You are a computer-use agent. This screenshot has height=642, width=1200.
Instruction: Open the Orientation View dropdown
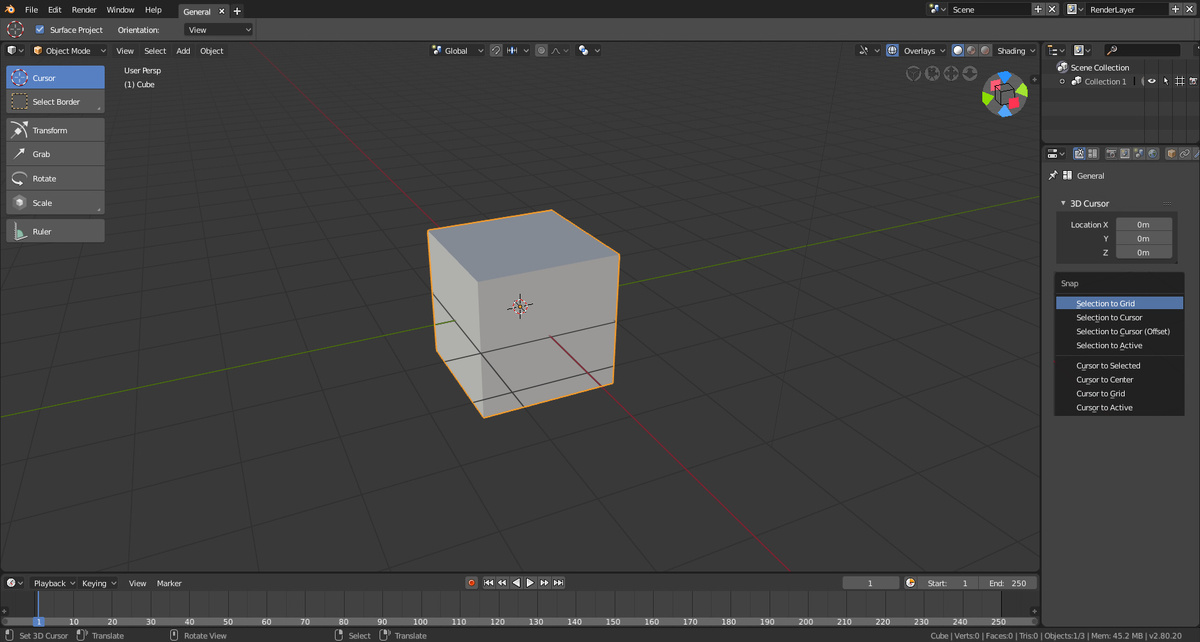(x=219, y=30)
